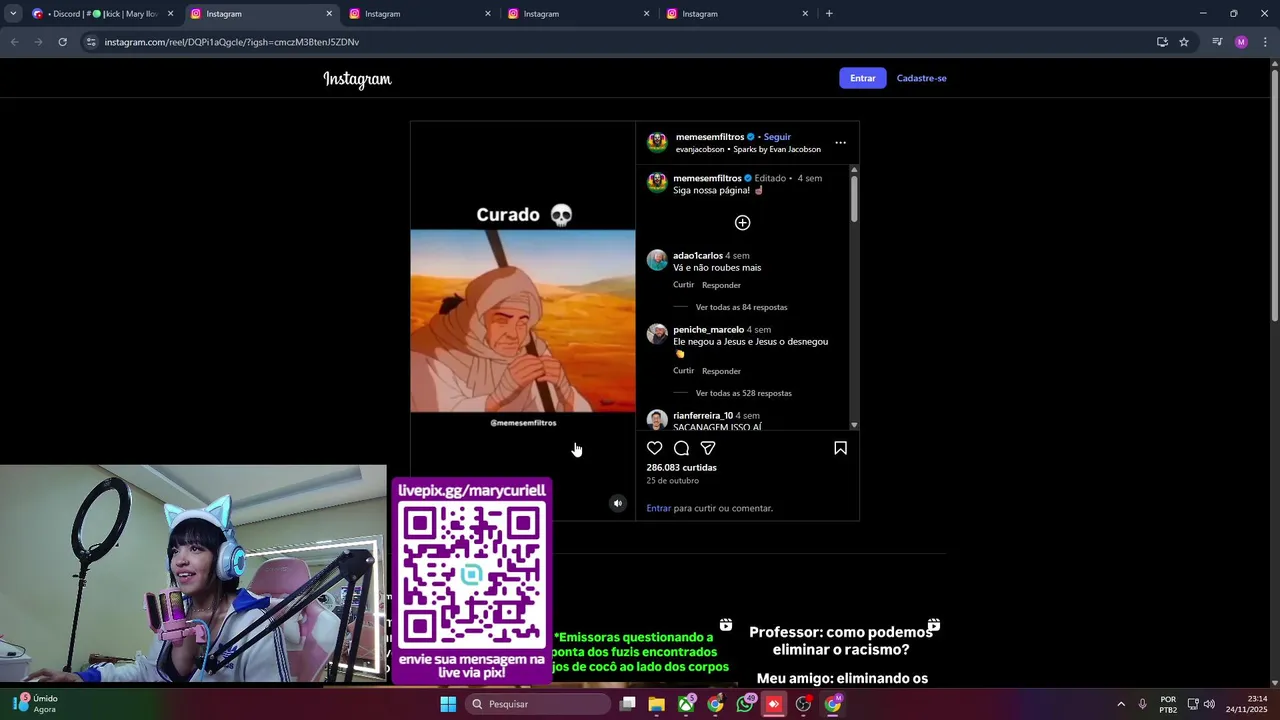Open the comment bubble icon
Screen dimensions: 1280x720
point(681,448)
